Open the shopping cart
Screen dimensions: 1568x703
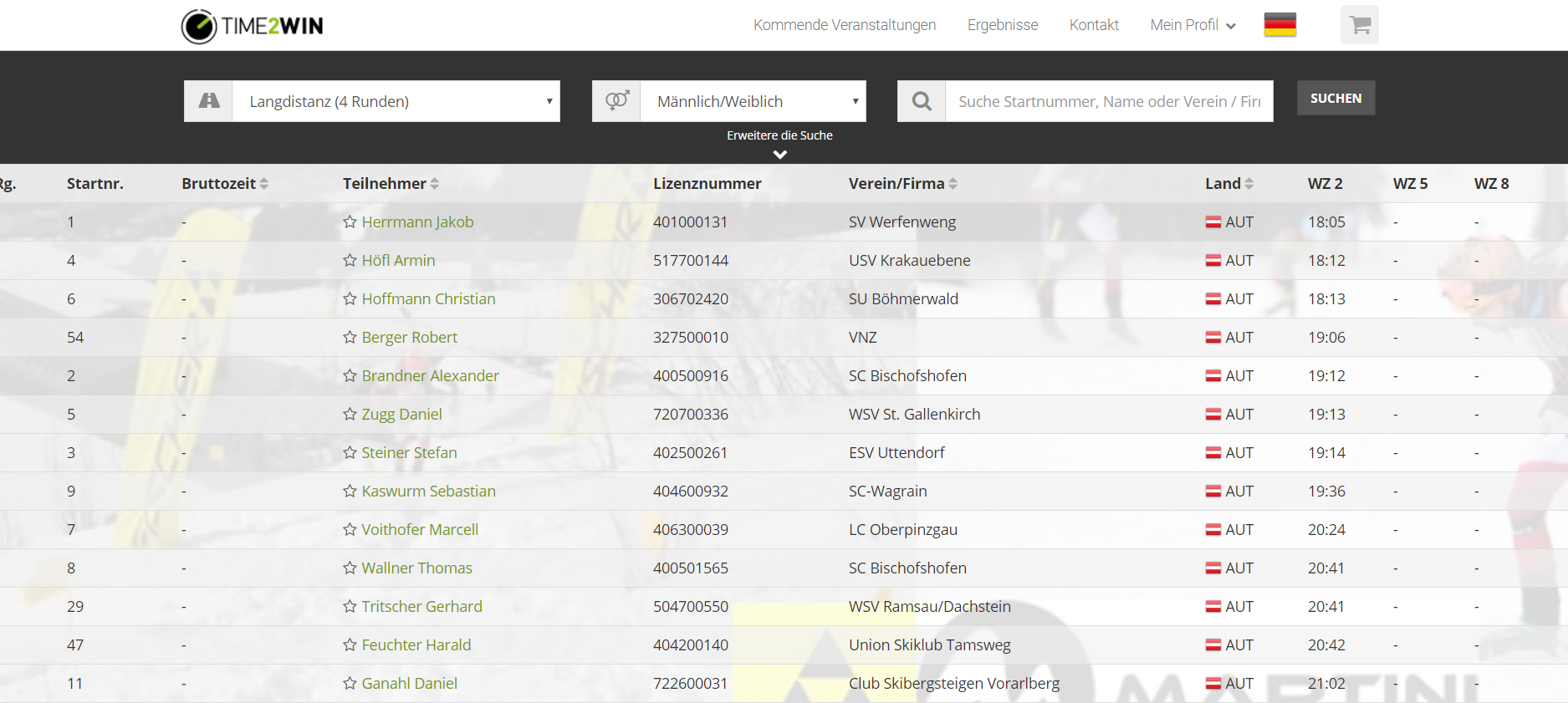tap(1360, 25)
